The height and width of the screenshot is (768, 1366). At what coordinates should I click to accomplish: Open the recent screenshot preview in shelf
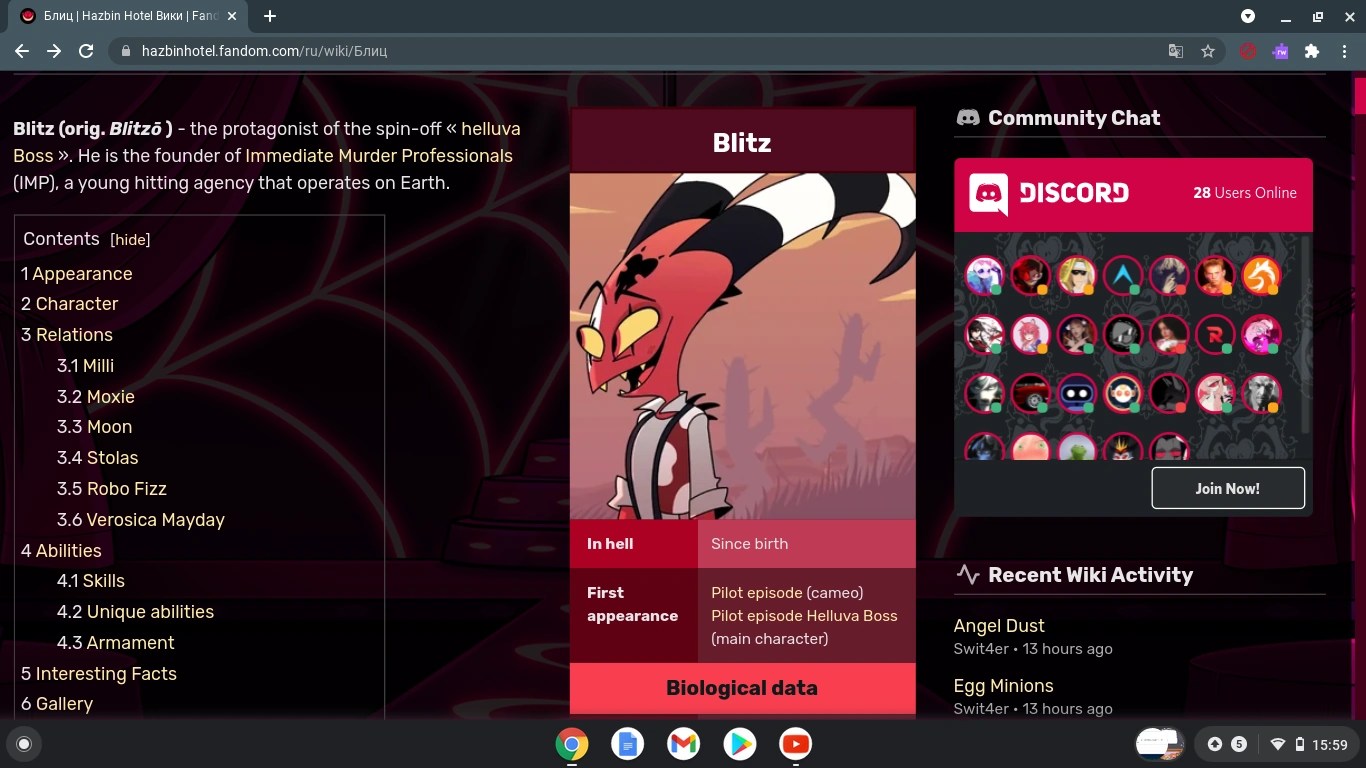1160,744
